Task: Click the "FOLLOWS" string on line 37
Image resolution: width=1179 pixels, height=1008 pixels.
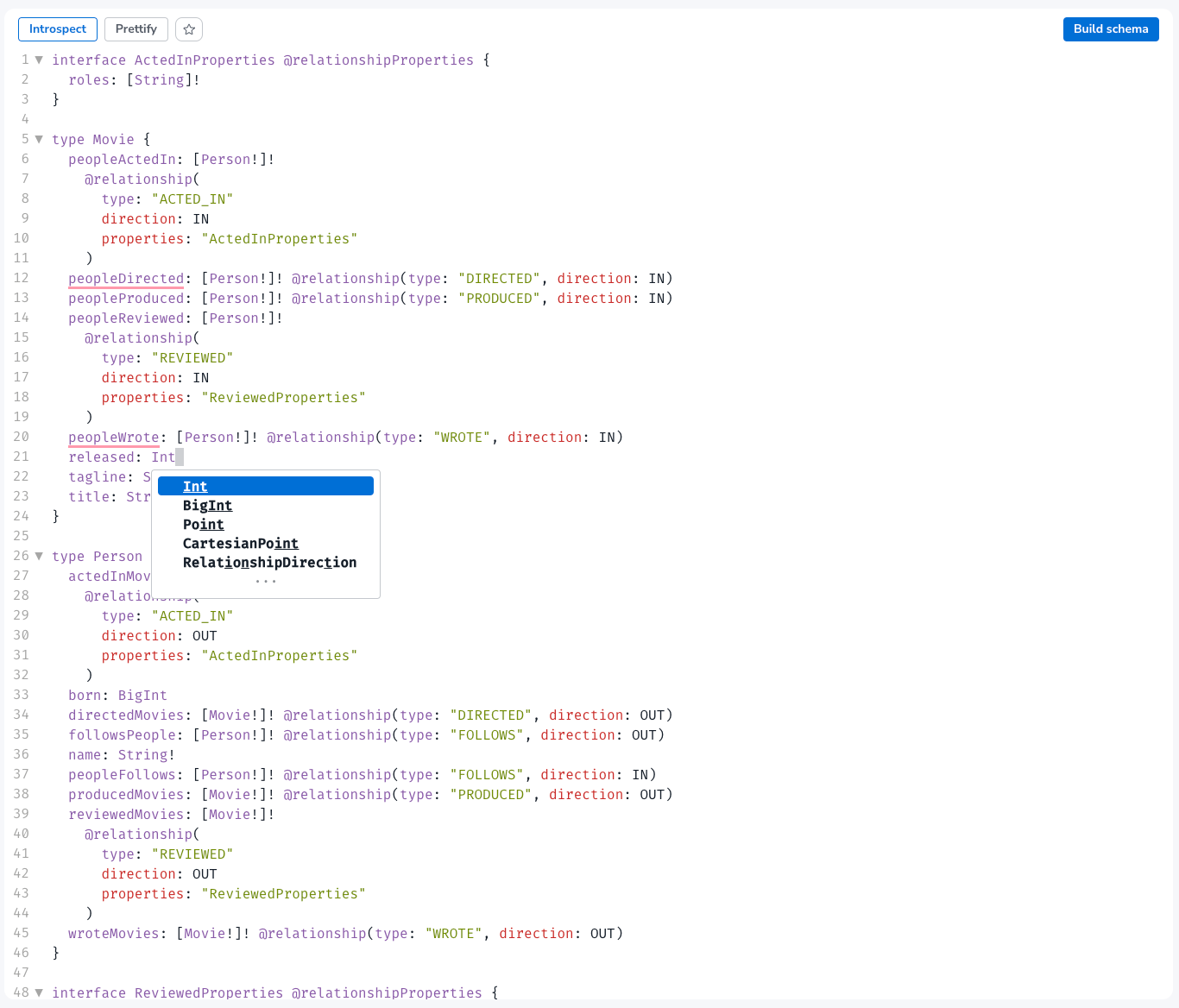Action: (487, 775)
